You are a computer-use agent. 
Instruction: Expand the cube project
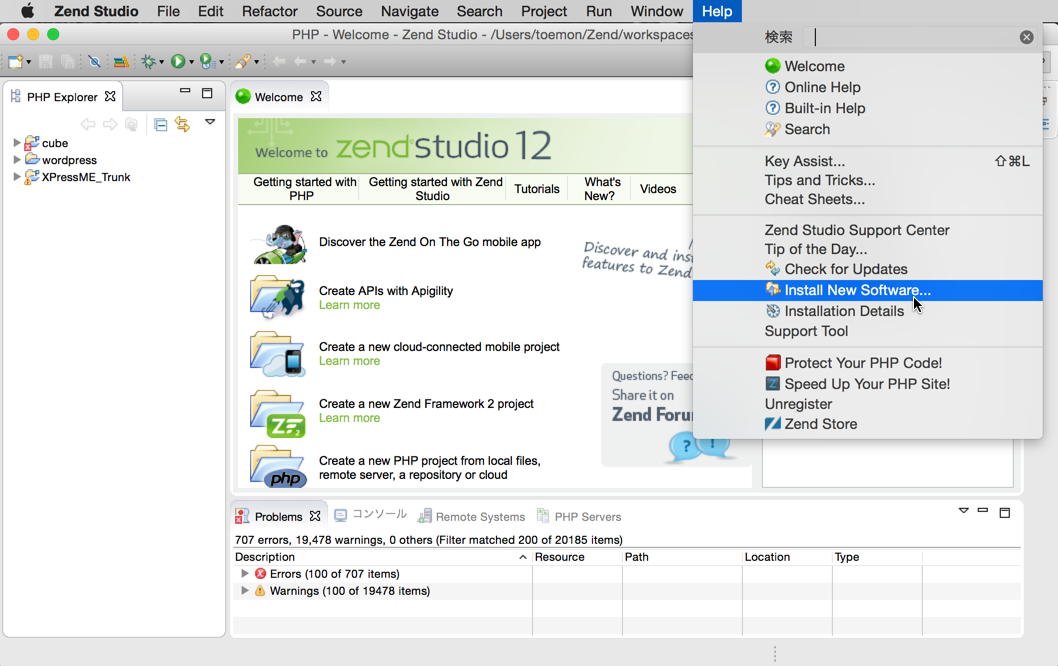pyautogui.click(x=17, y=142)
